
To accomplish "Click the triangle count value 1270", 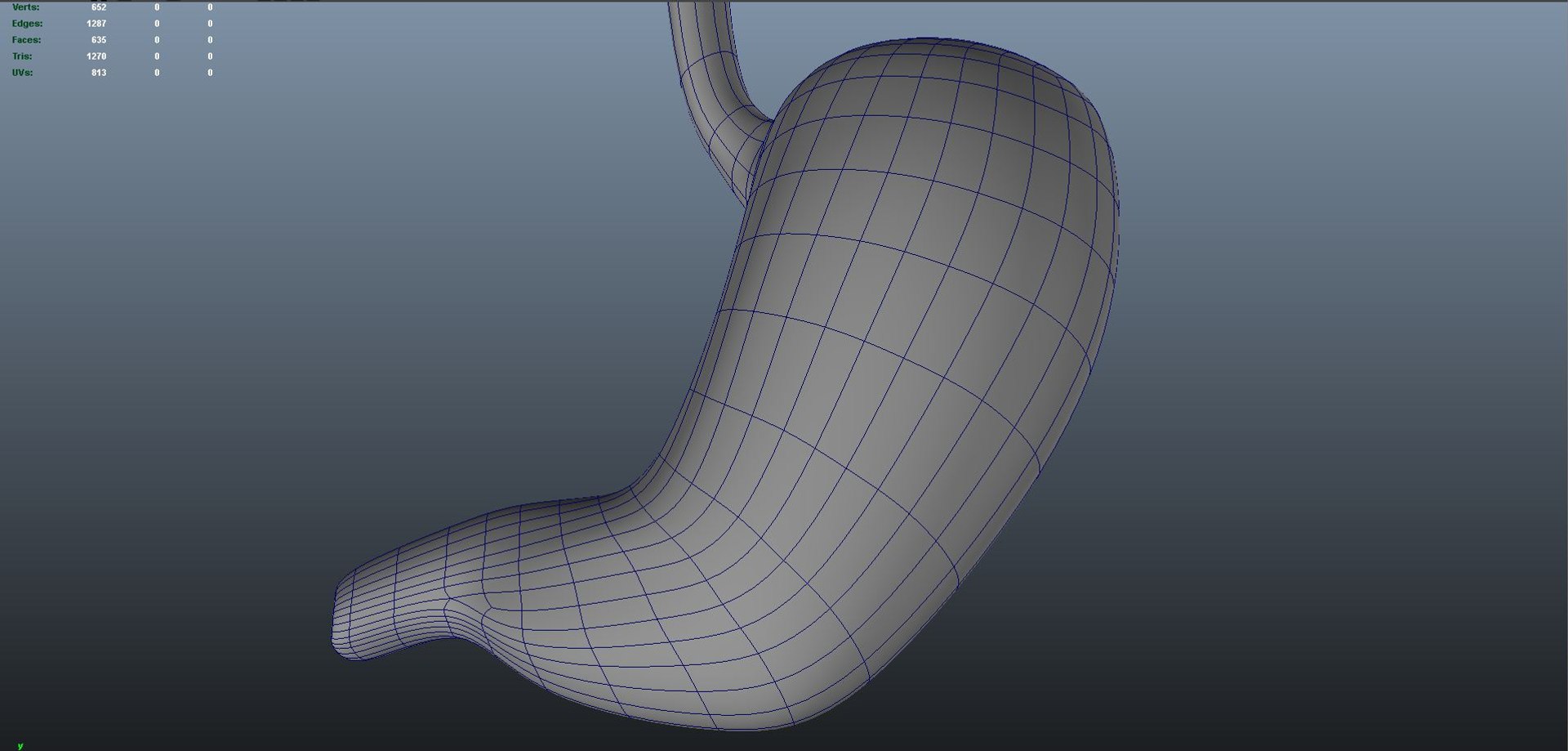I will [x=96, y=56].
